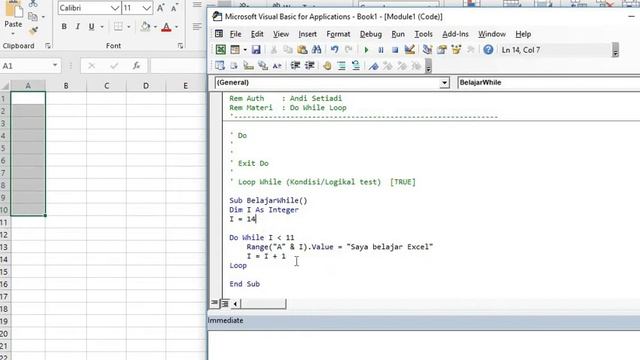Click the Copy icon in Excel Clipboard group
This screenshot has height=360, width=640.
(33, 17)
